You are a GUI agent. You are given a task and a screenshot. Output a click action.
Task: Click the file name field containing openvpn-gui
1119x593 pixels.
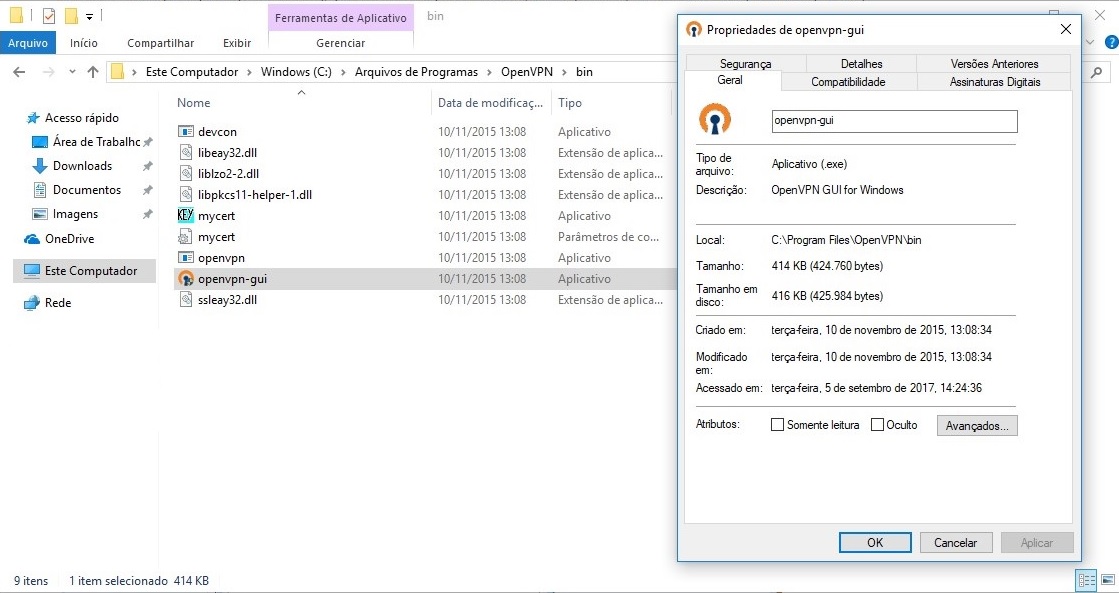[x=895, y=121]
